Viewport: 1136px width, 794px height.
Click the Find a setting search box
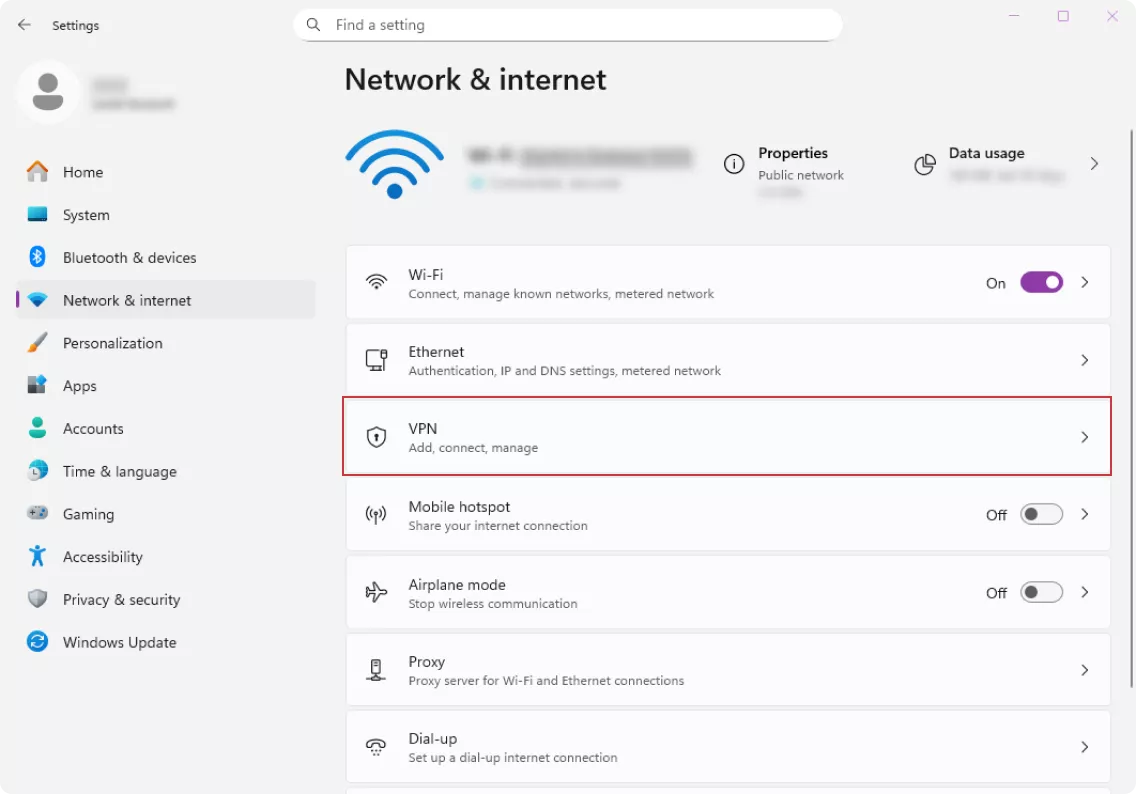tap(568, 25)
